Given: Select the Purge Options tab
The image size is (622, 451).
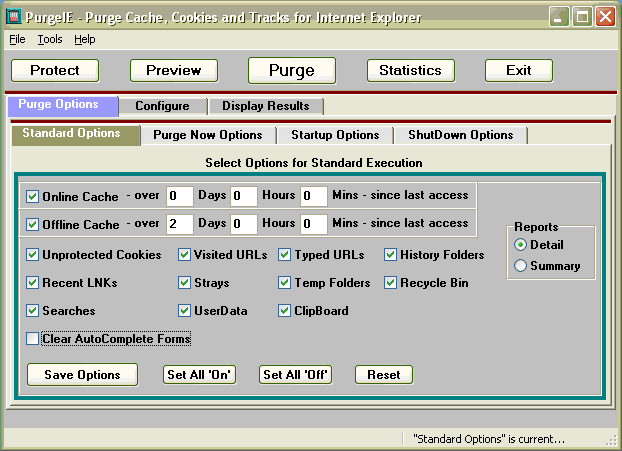Looking at the screenshot, I should click(x=63, y=106).
